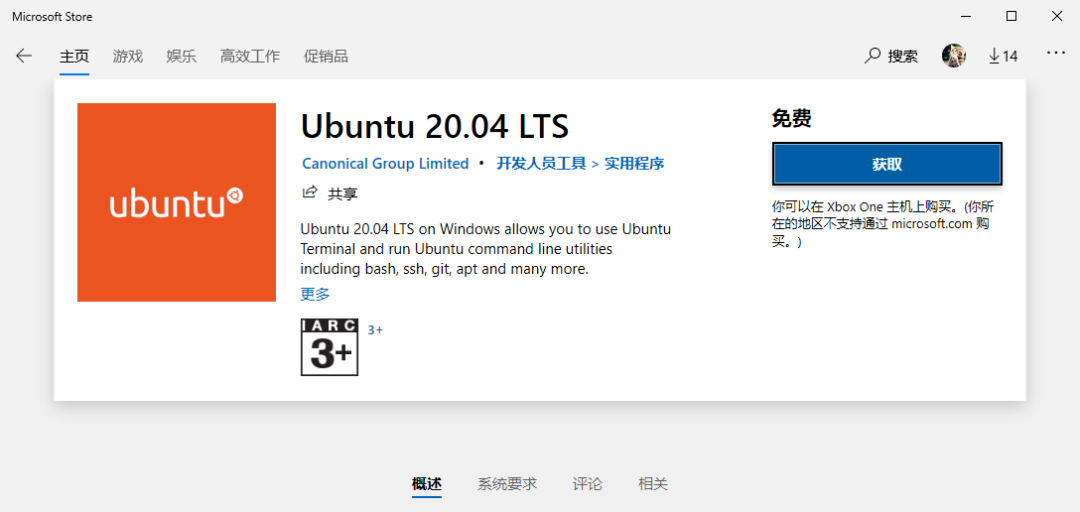1080x512 pixels.
Task: Expand description with 更多 link
Action: tap(315, 294)
